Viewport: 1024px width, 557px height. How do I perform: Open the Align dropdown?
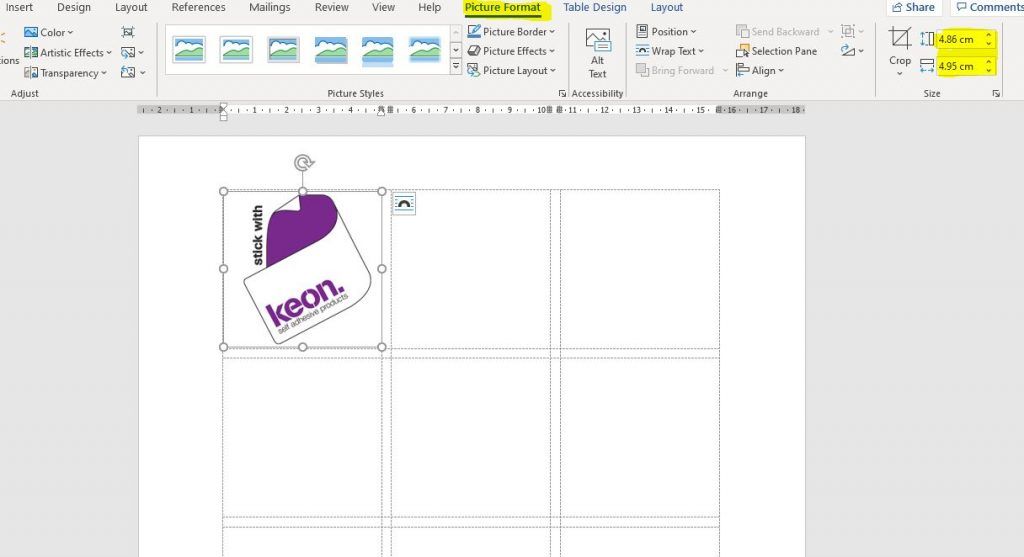tap(760, 71)
